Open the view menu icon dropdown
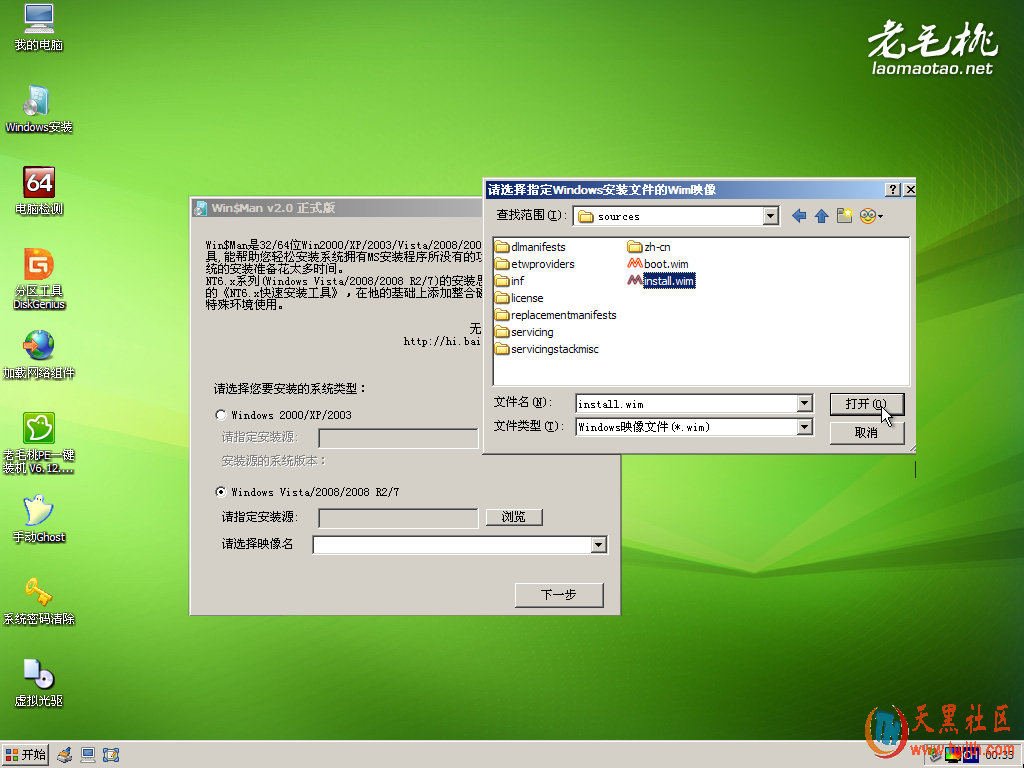Image resolution: width=1024 pixels, height=768 pixels. 871,216
